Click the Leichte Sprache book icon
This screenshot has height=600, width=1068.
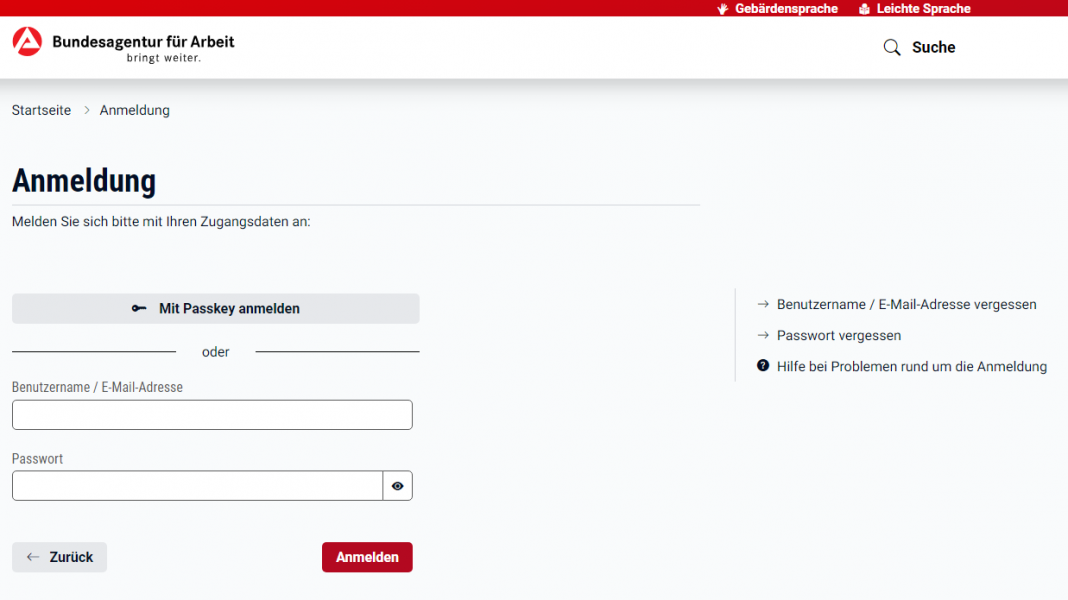[x=864, y=9]
